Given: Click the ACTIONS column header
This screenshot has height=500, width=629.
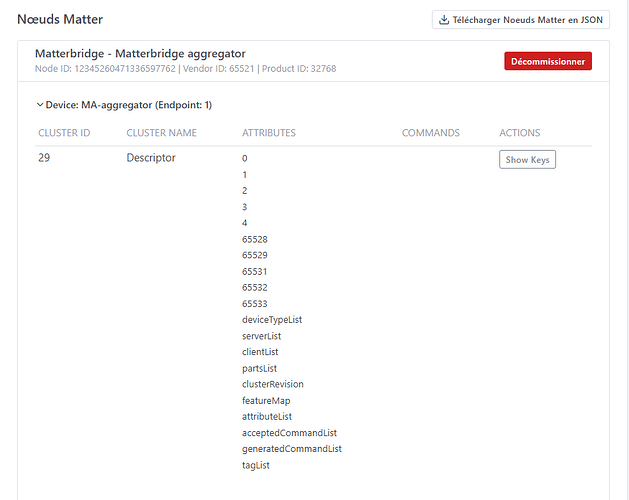Looking at the screenshot, I should 519,133.
